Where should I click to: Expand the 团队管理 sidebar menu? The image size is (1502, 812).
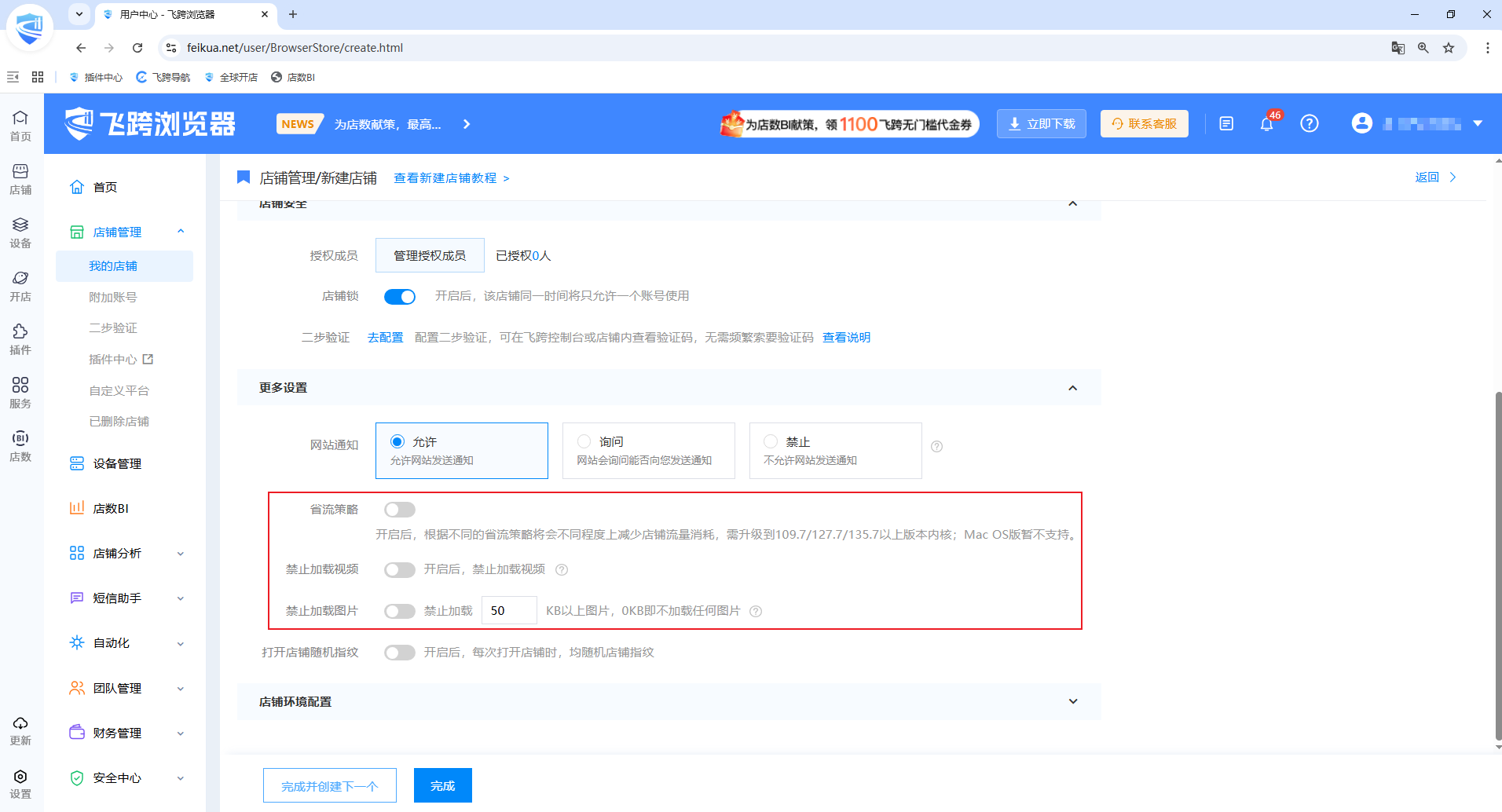(181, 689)
